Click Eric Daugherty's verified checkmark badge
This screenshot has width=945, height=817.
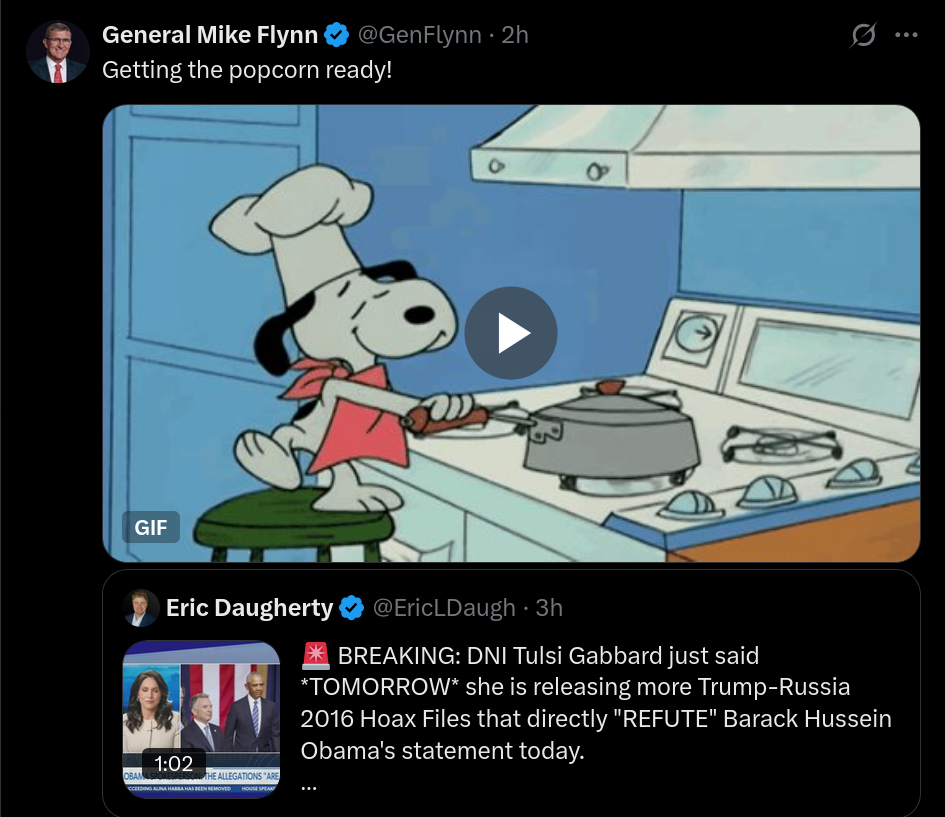click(x=352, y=608)
